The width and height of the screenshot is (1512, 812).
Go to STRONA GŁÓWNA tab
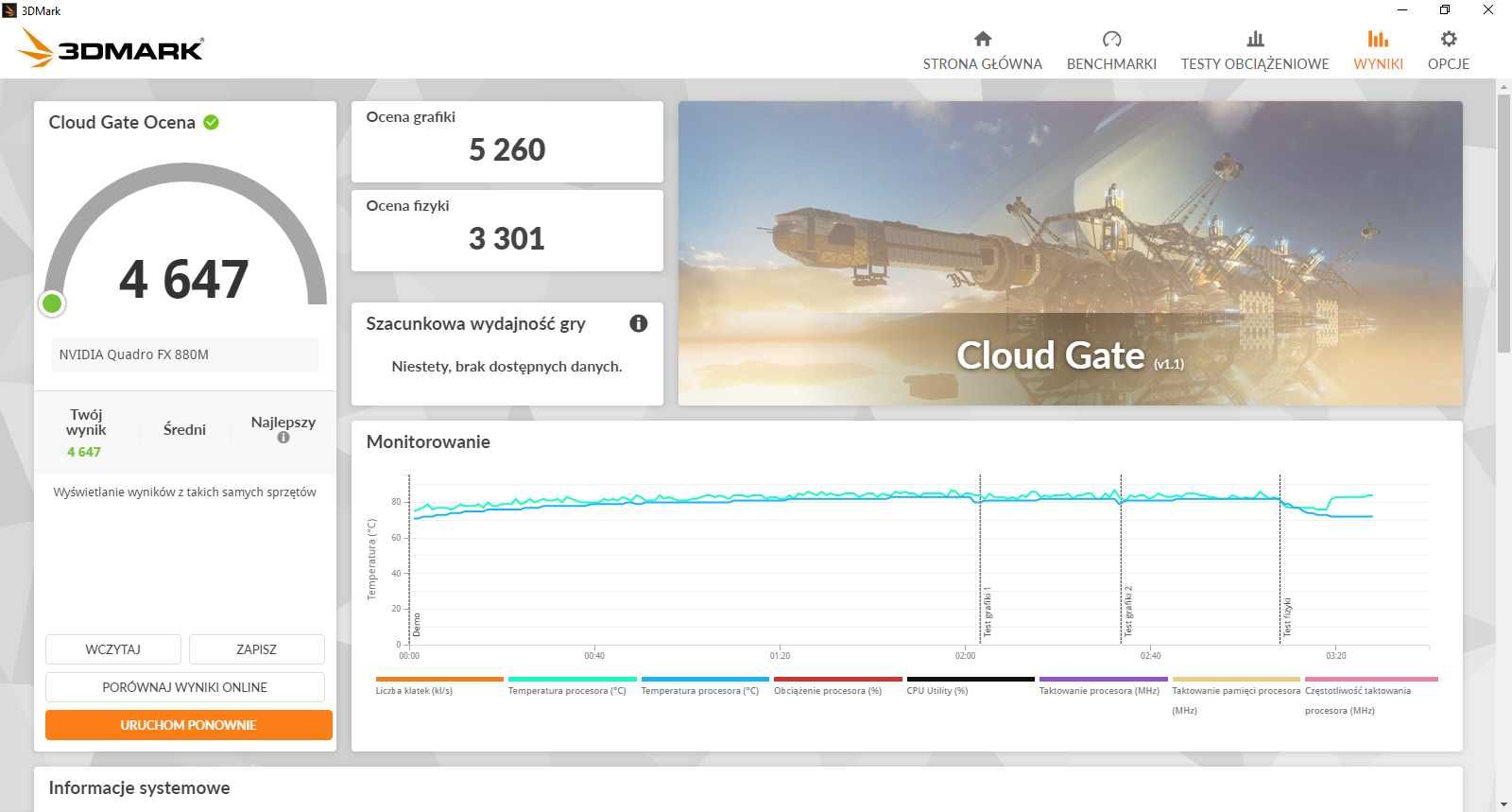pos(983,64)
